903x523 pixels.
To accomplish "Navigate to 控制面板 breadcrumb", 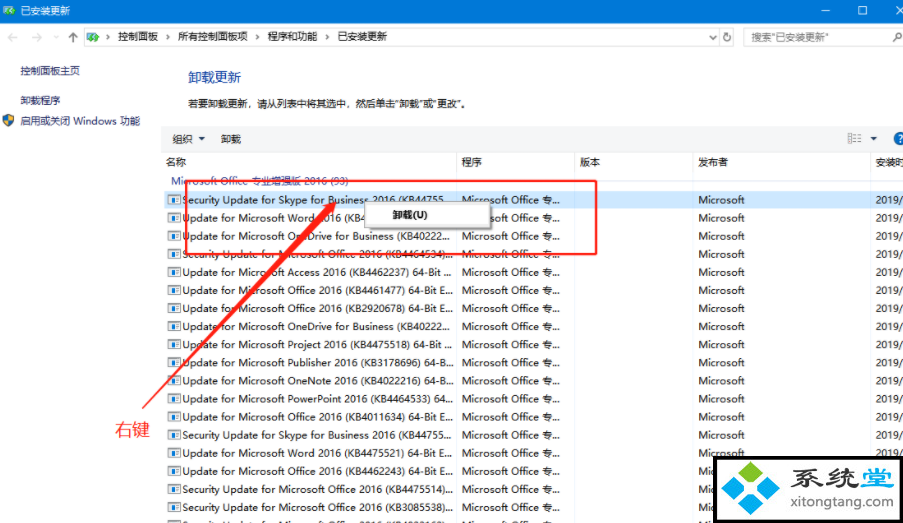I will 138,37.
